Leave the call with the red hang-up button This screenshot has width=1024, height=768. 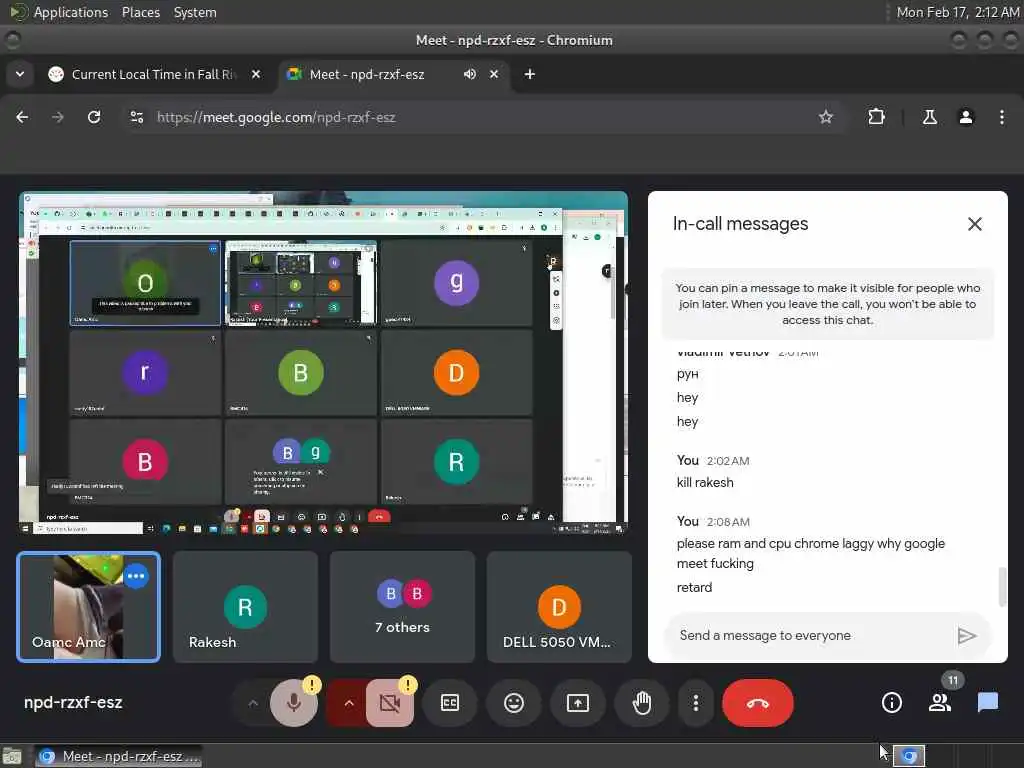pos(758,703)
